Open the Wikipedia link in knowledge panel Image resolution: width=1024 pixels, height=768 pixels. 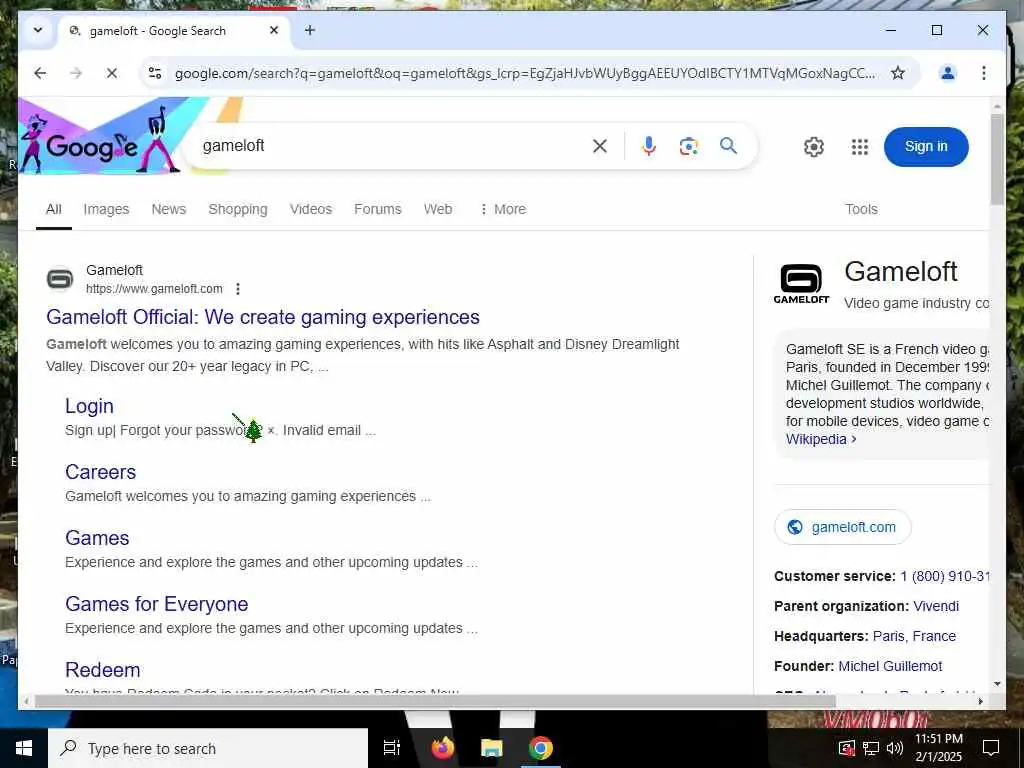click(821, 439)
